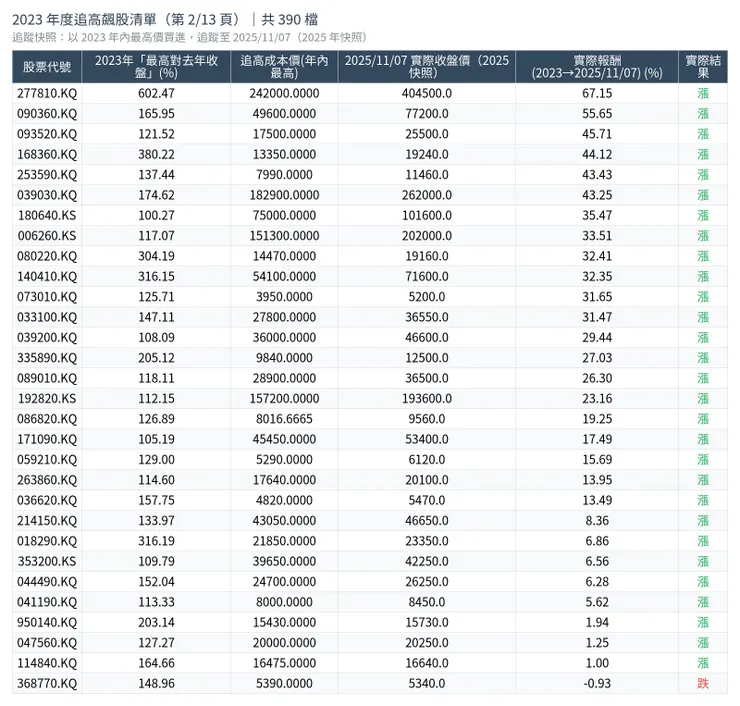Click the 304.19 percentage value
The image size is (740, 706).
(156, 256)
